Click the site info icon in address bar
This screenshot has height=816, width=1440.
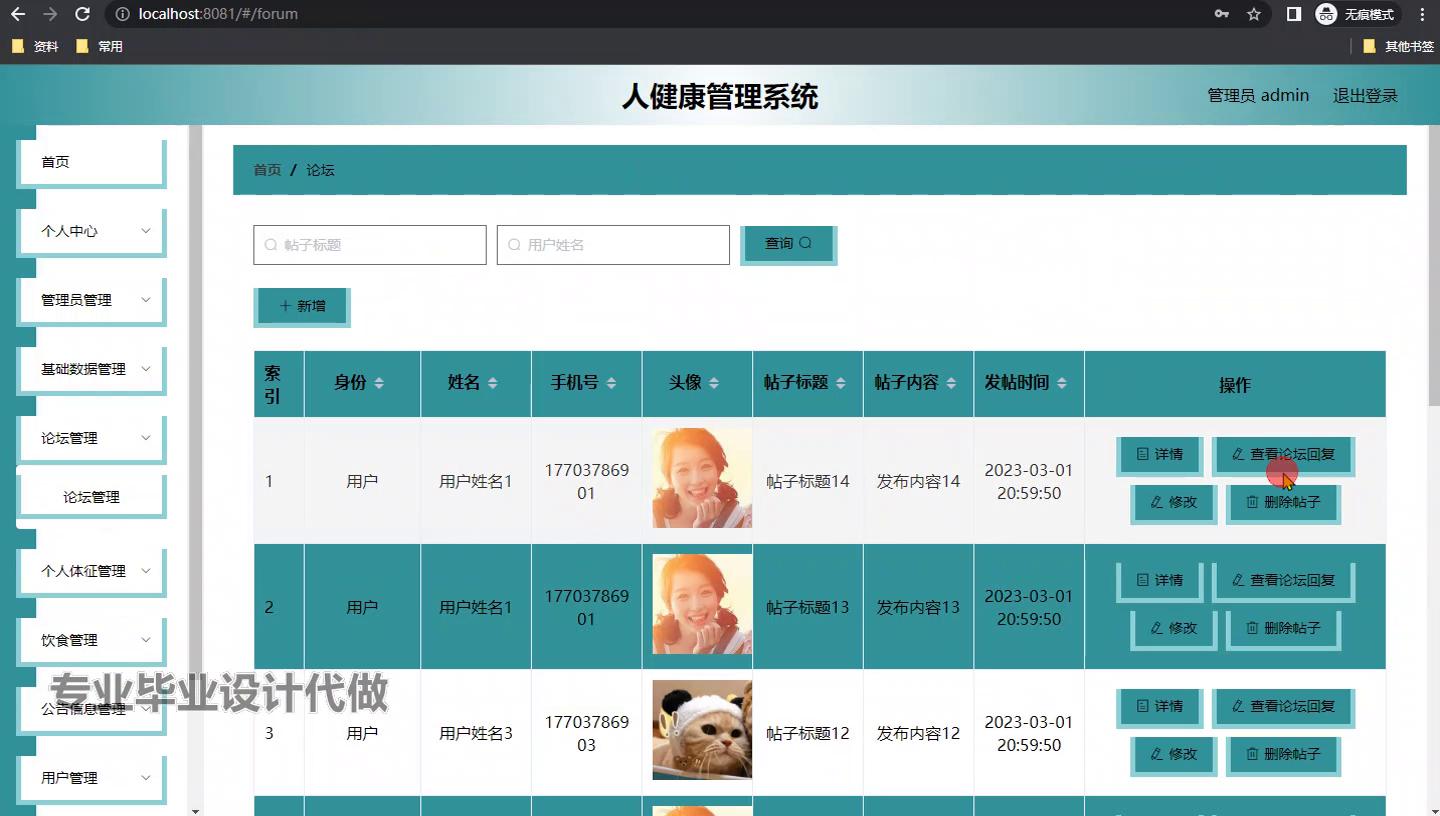point(122,14)
